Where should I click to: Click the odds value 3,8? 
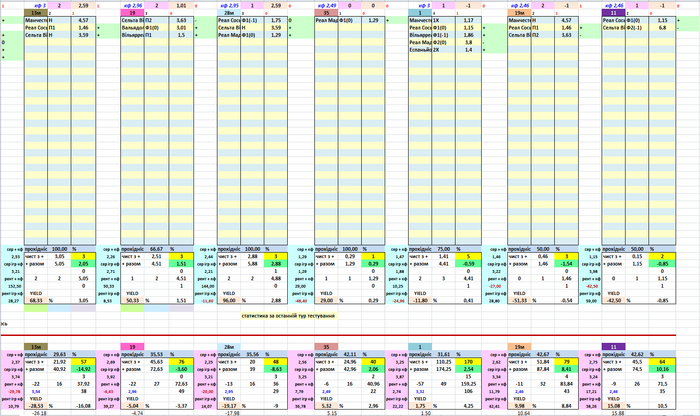coord(468,42)
